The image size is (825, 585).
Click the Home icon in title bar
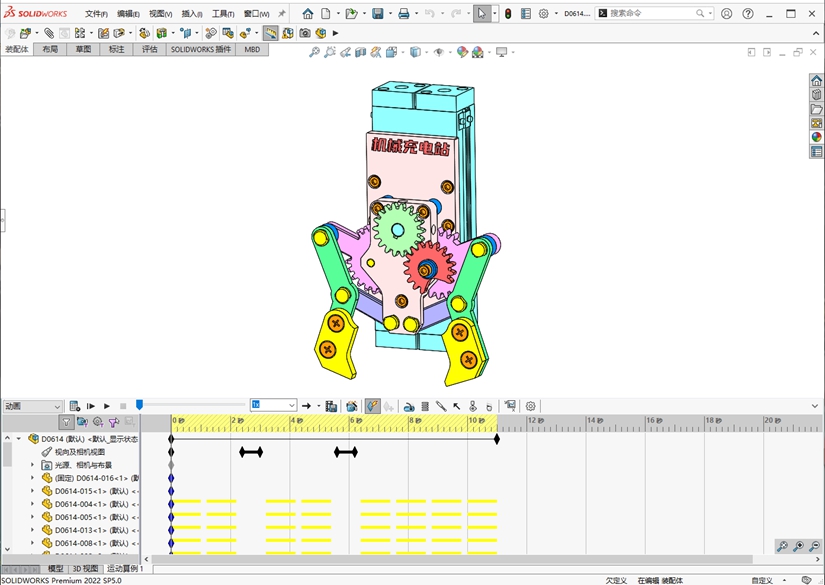point(308,14)
